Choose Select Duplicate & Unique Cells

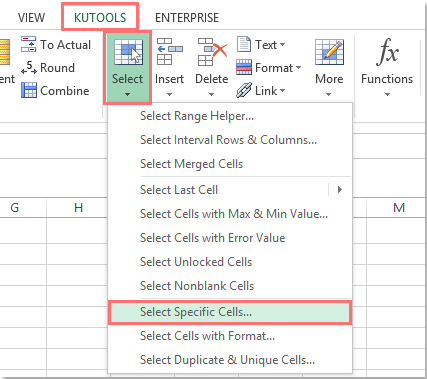pos(230,360)
